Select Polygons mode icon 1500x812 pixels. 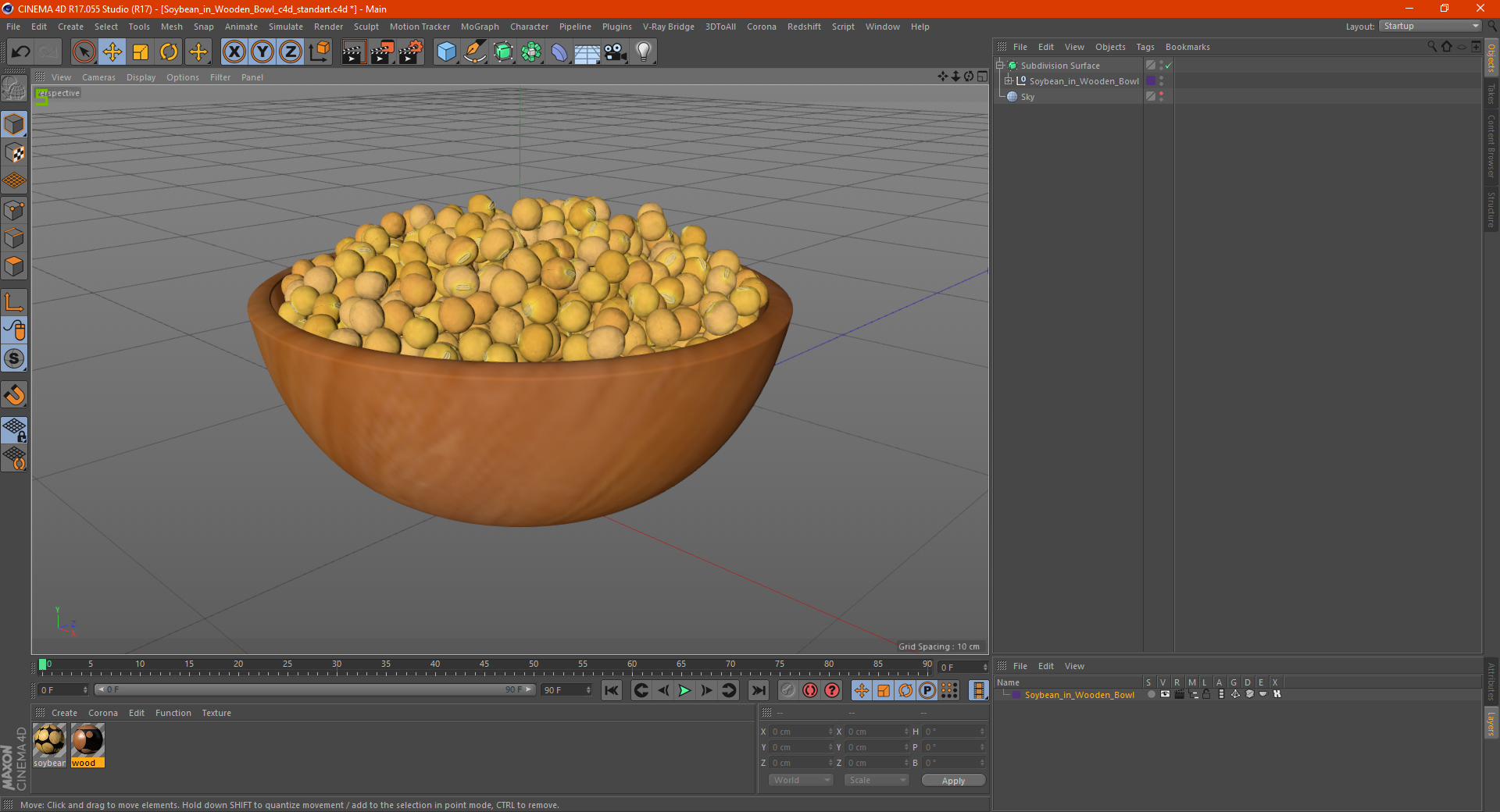coord(14,266)
